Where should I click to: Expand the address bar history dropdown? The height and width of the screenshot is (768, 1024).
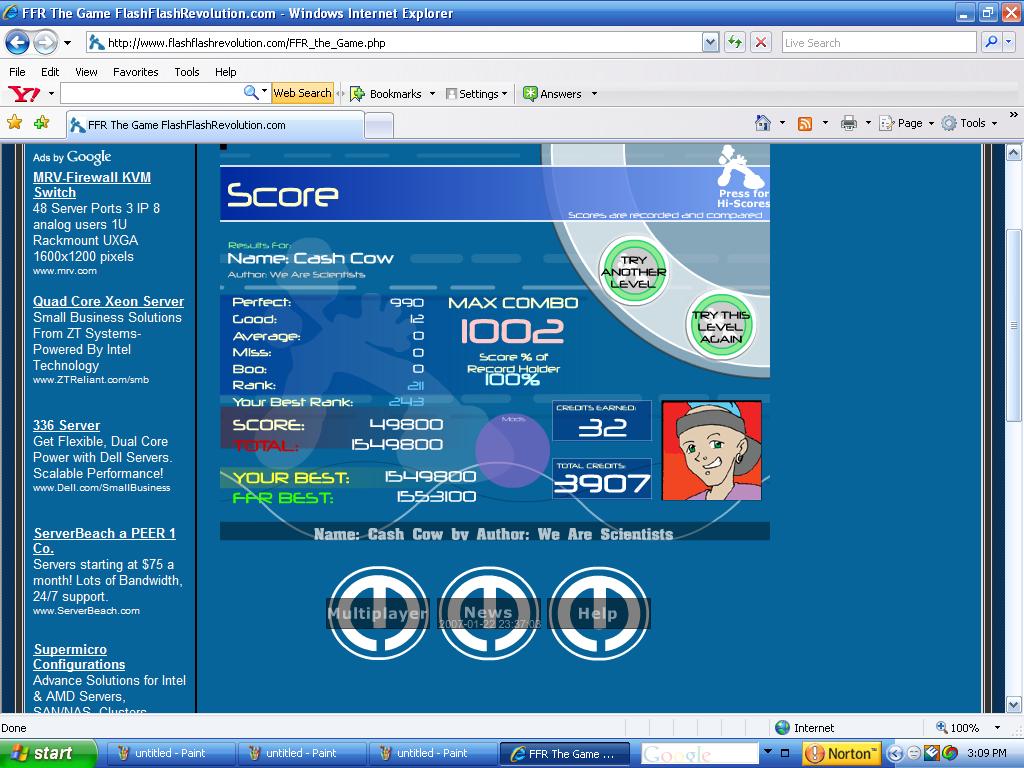point(711,43)
